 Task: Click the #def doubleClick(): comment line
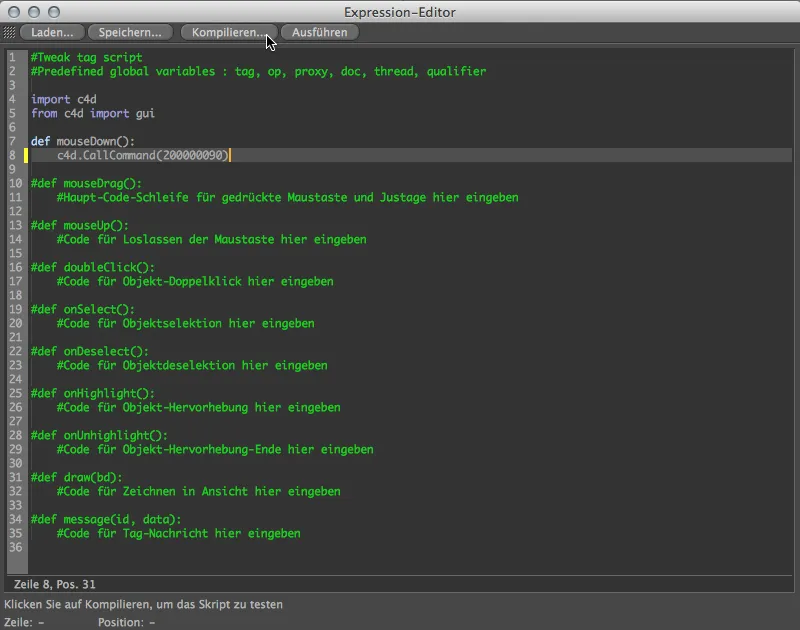coord(92,267)
